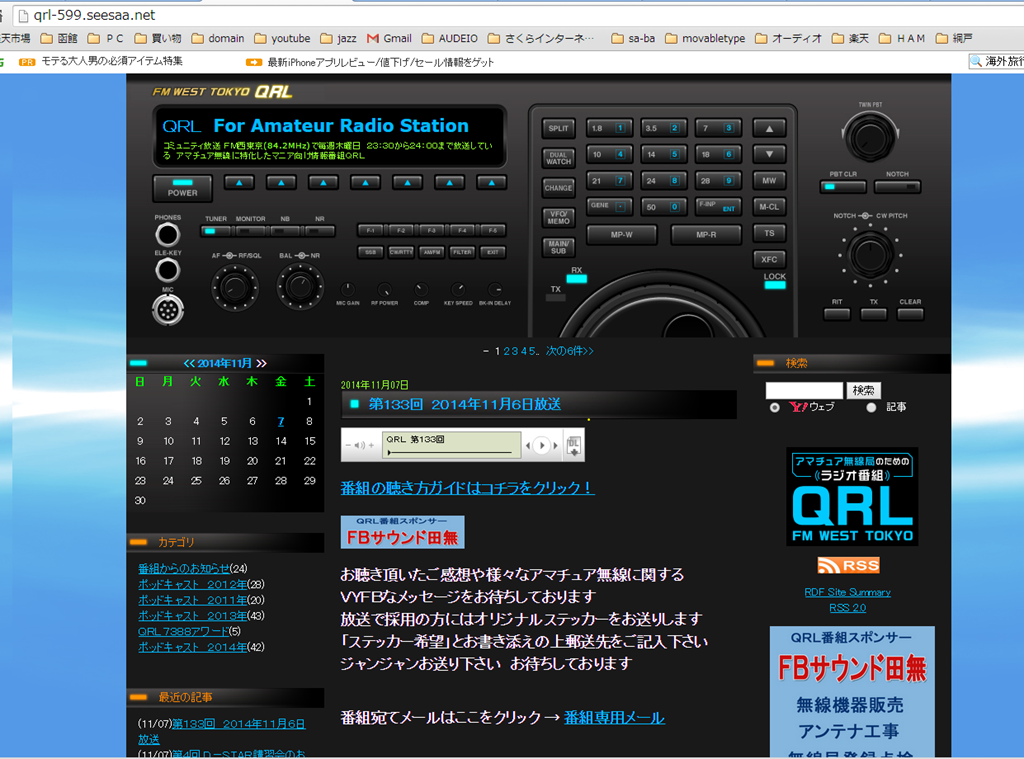The width and height of the screenshot is (1024, 759).
Task: Click the linked calendar date 7
Action: (281, 422)
